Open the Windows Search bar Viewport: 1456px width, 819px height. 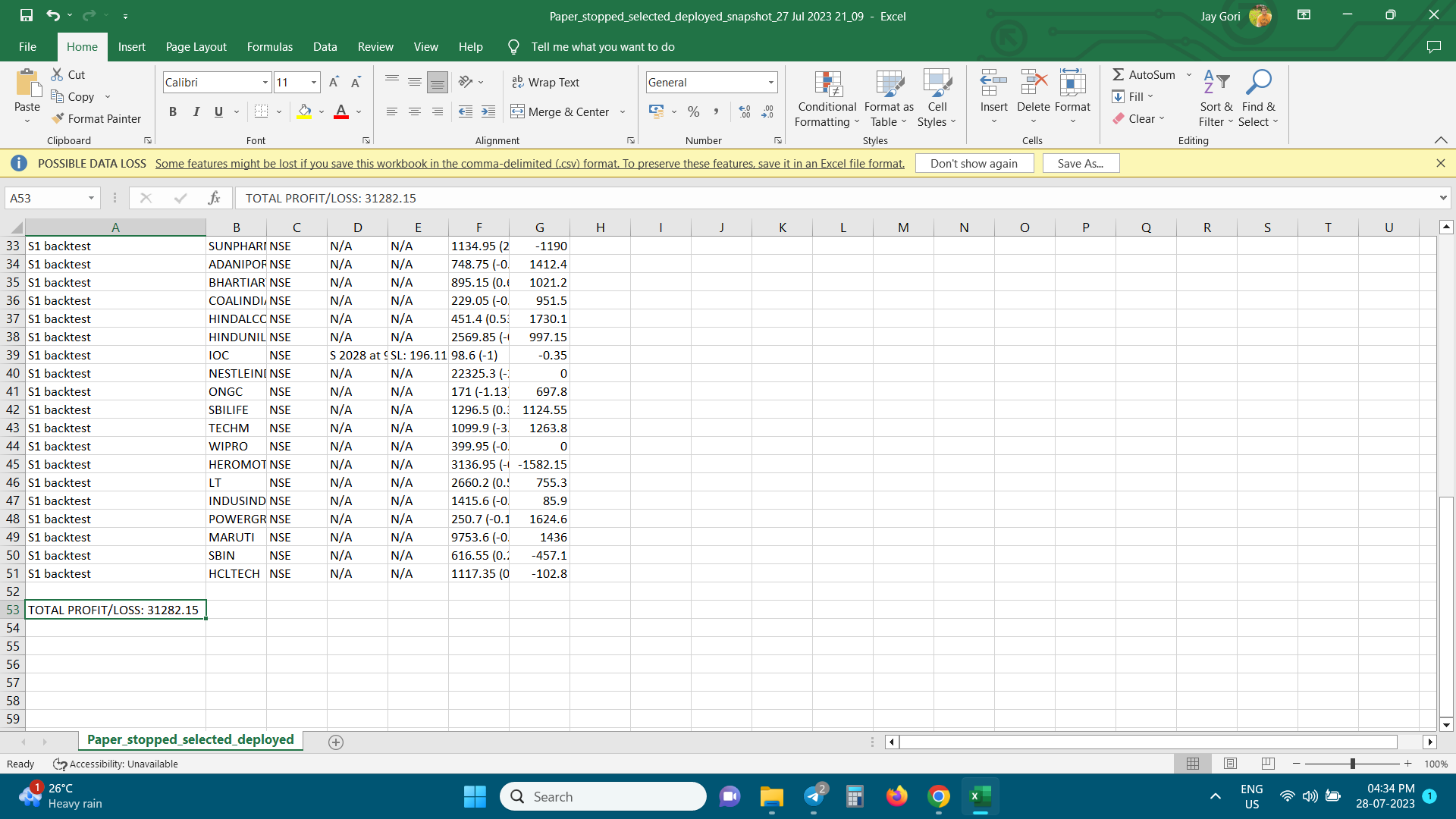[603, 796]
